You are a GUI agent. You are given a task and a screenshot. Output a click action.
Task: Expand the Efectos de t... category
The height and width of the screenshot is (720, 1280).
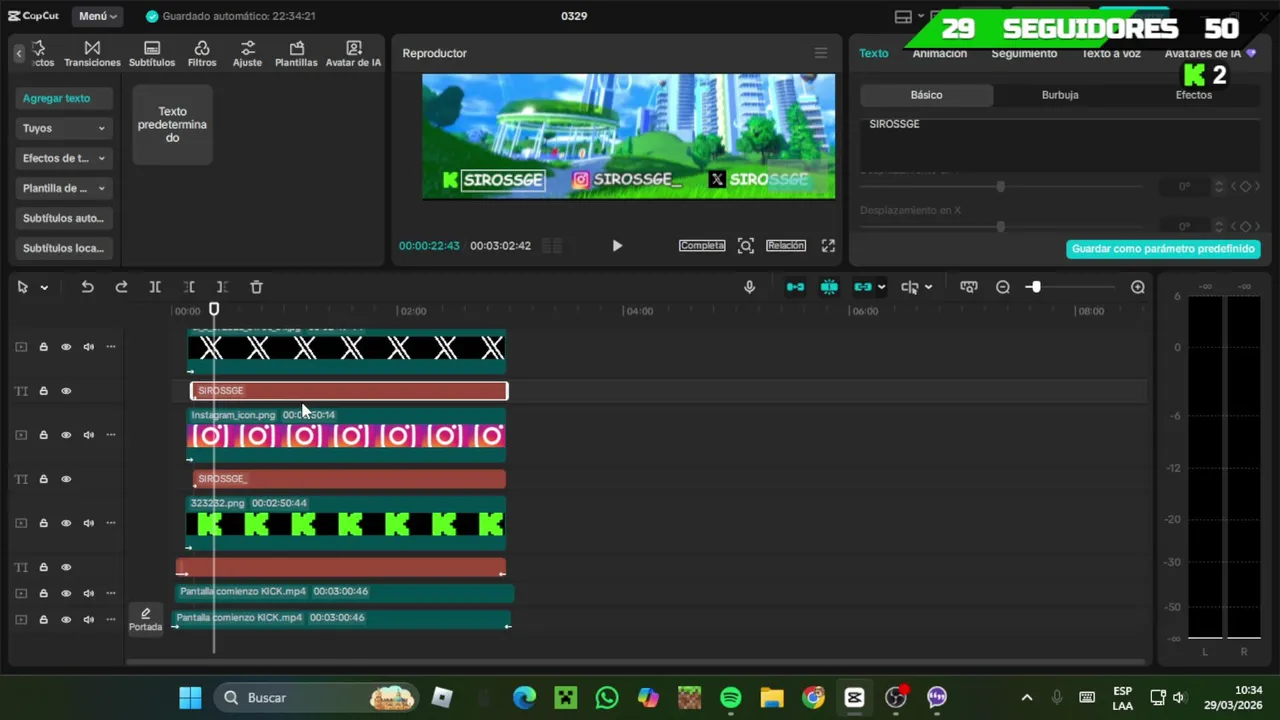(64, 158)
